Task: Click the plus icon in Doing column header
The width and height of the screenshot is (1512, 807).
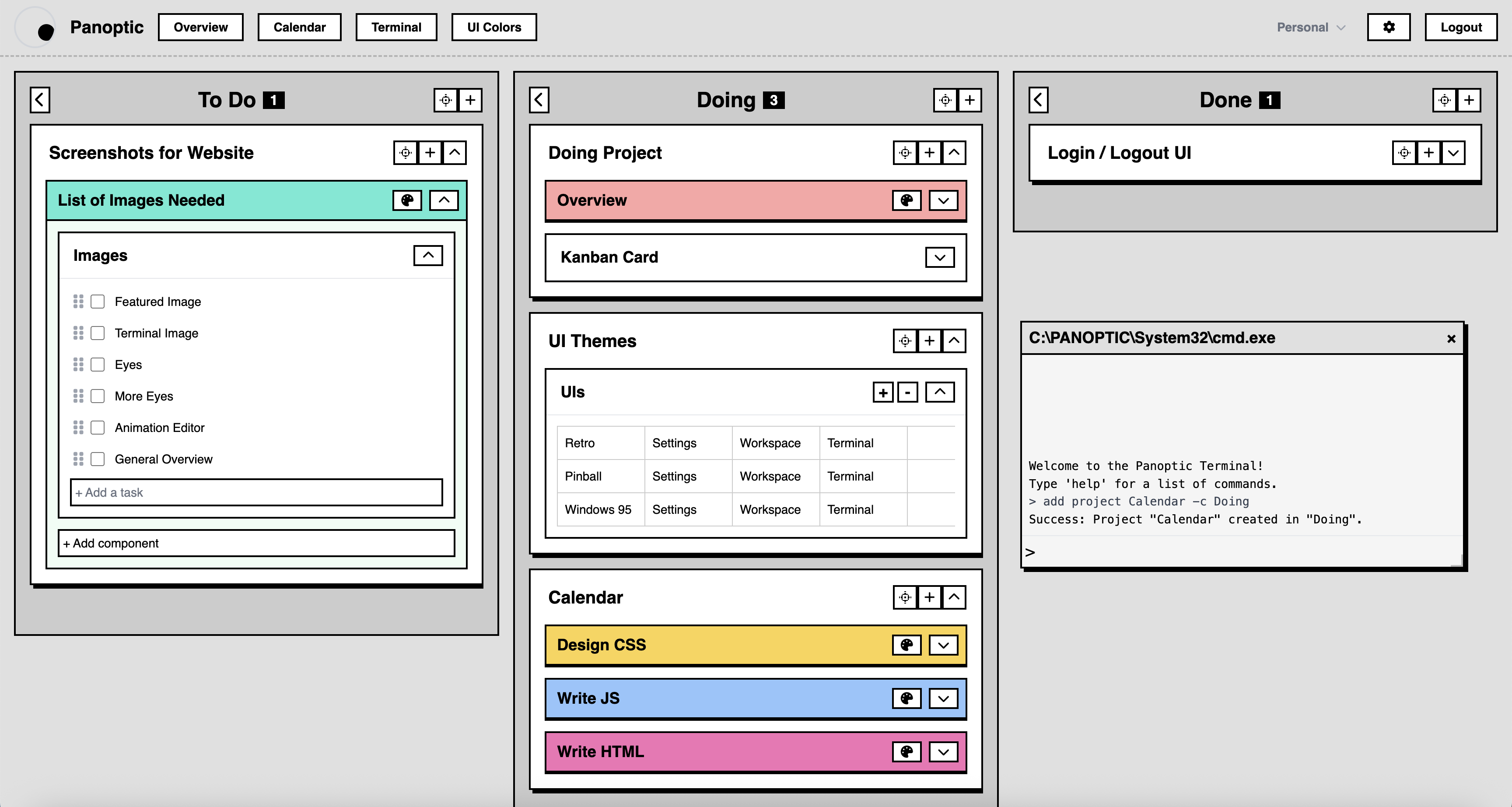Action: click(969, 100)
